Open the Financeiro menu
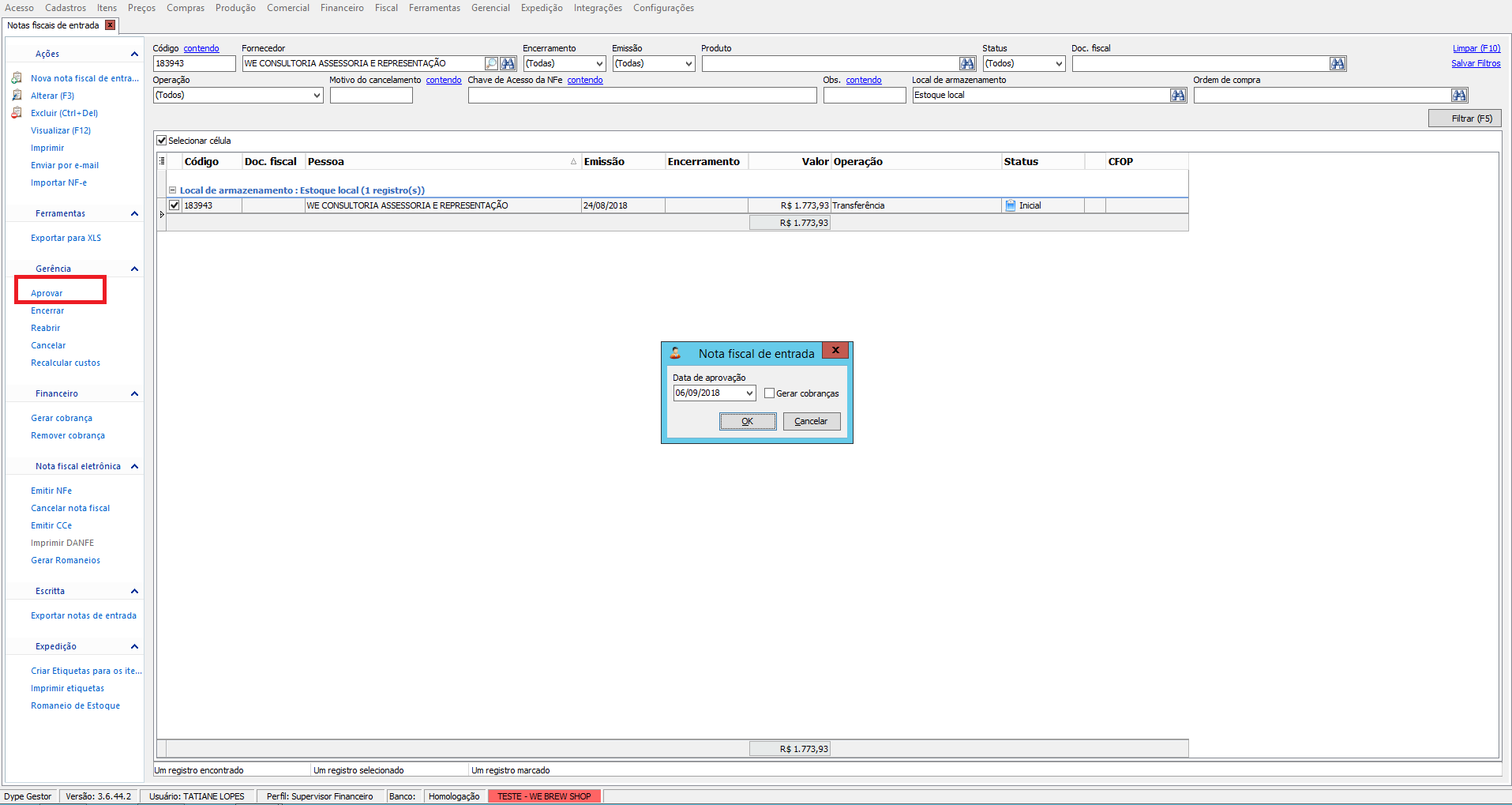1512x805 pixels. [342, 8]
